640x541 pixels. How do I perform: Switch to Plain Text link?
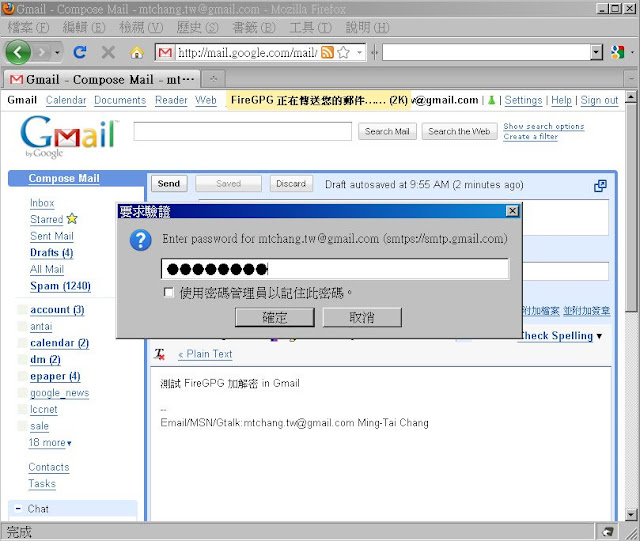click(x=205, y=354)
